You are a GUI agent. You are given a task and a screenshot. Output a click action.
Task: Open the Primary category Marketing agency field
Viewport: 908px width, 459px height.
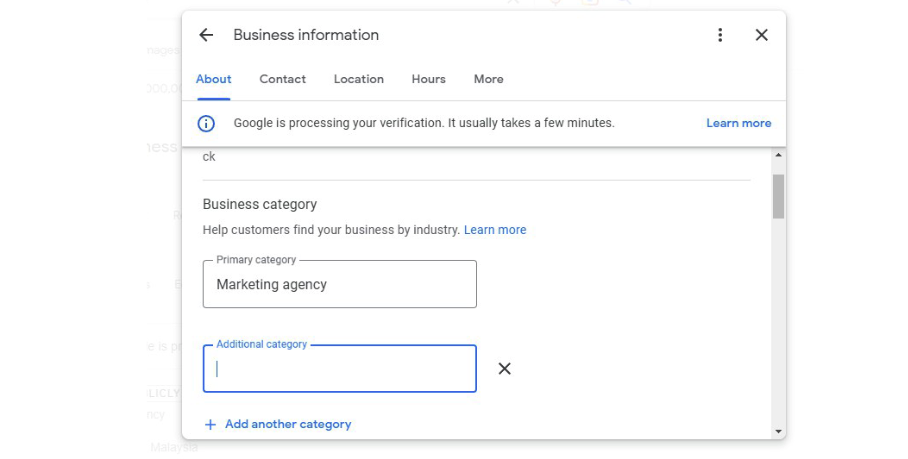click(340, 285)
